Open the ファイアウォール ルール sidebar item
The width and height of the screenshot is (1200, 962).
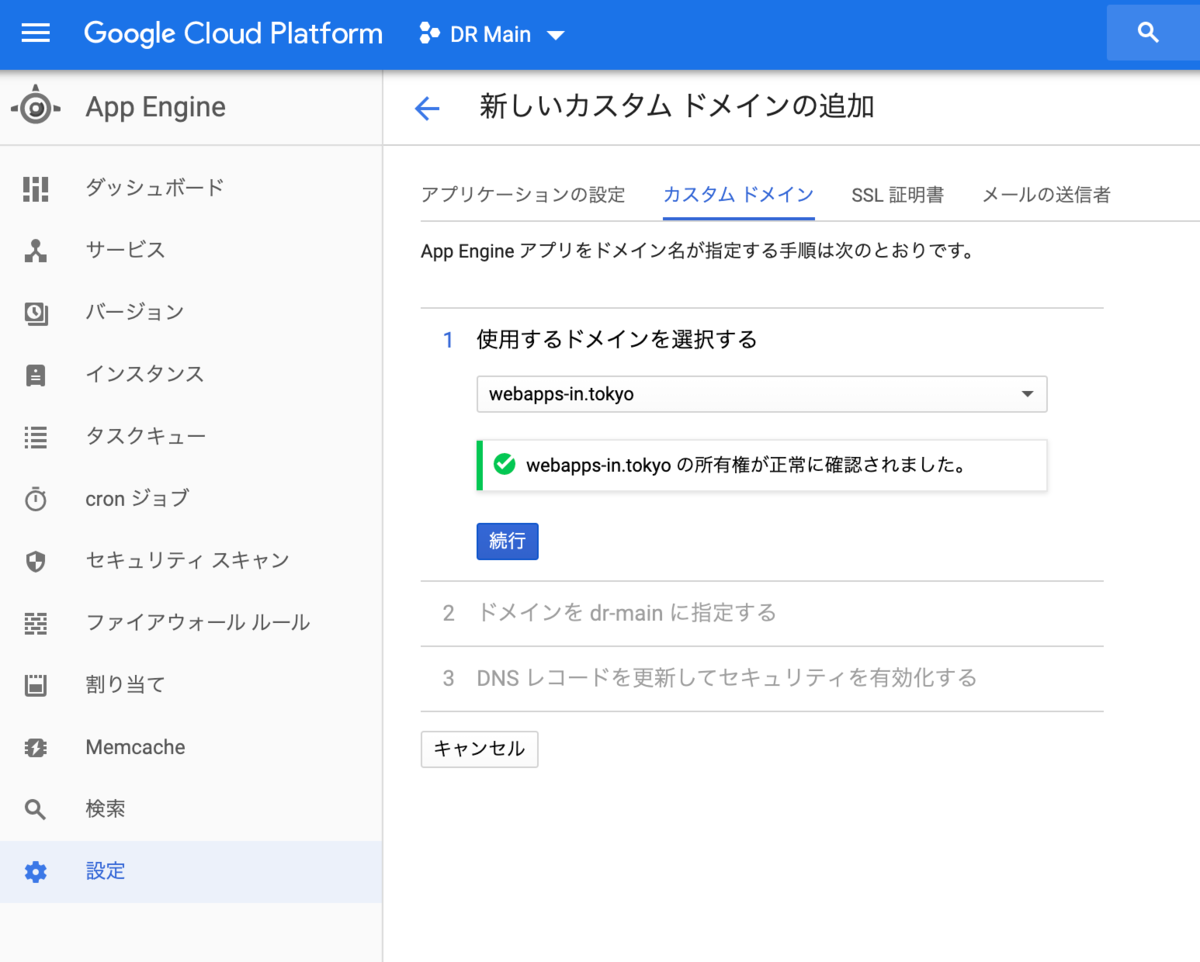[x=190, y=623]
